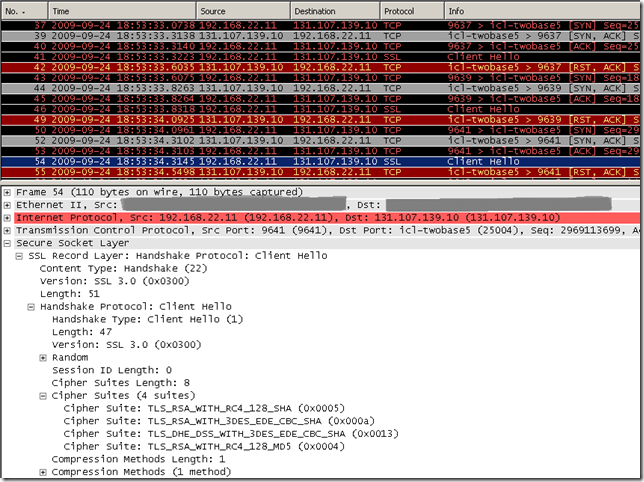Select highlighted packet 54 Client Hello row

320,161
